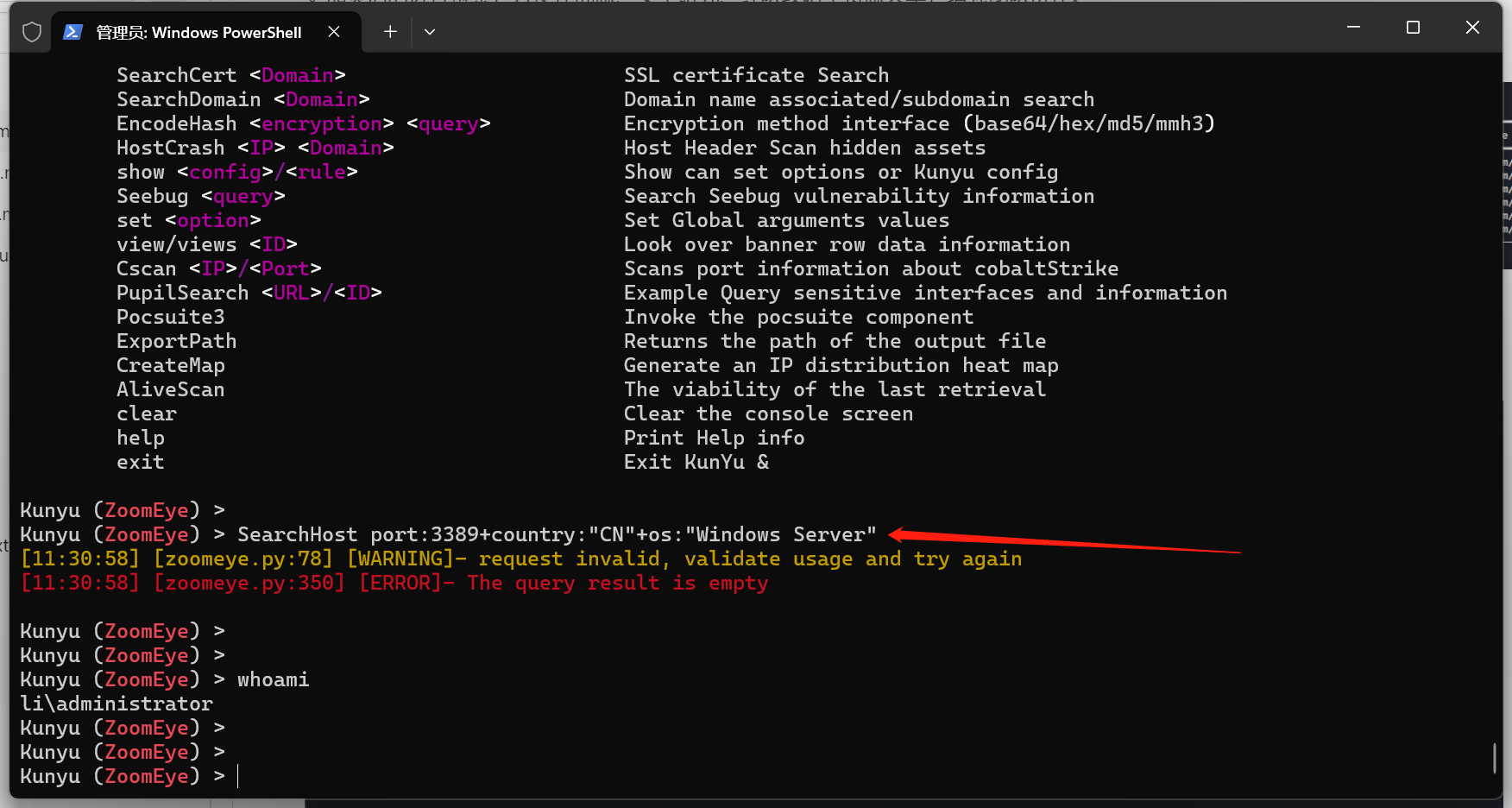Click 'Clear the console screen' text

click(768, 413)
